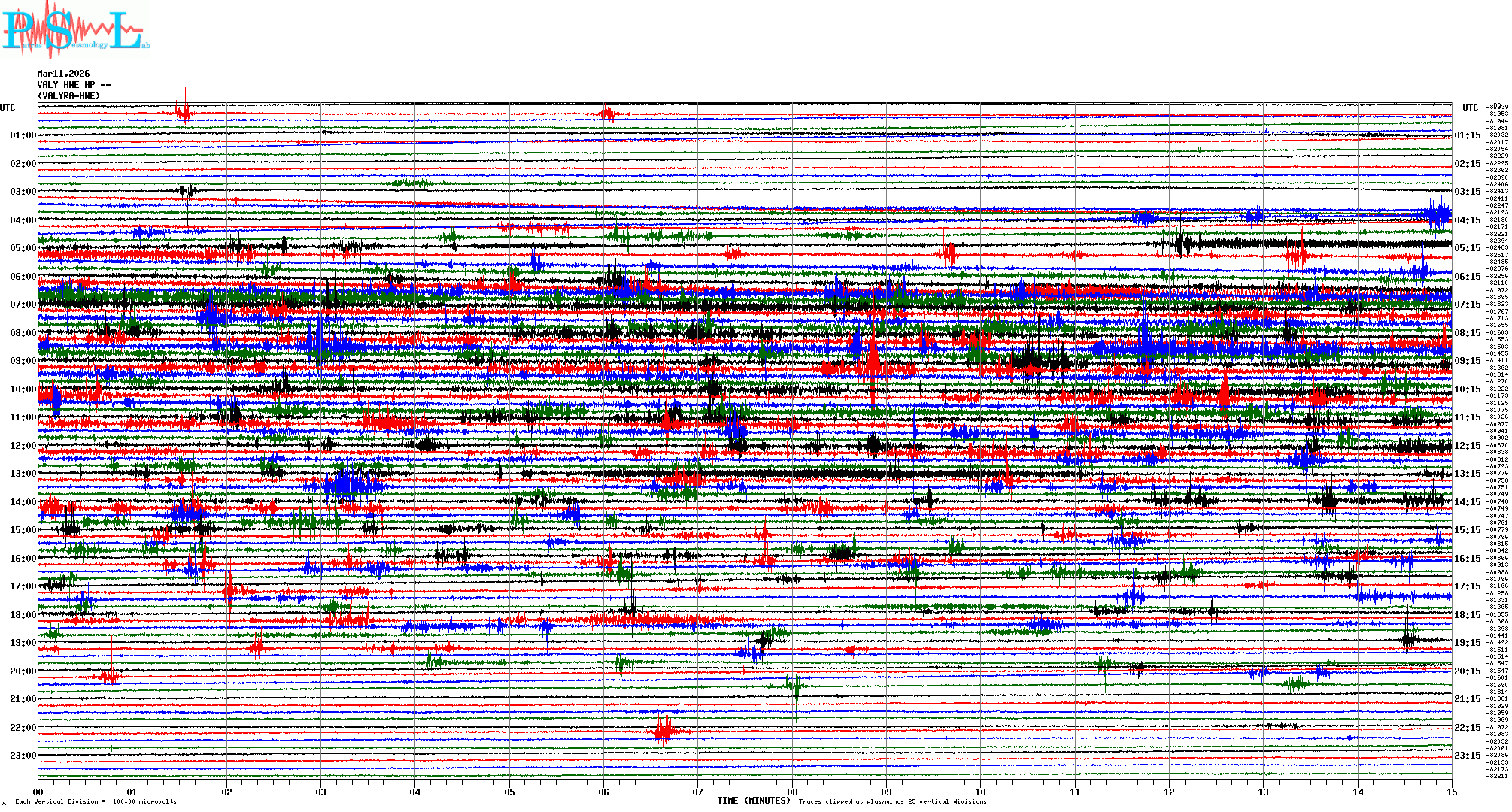
Task: Click the Mar11,2026 date text
Action: click(63, 74)
